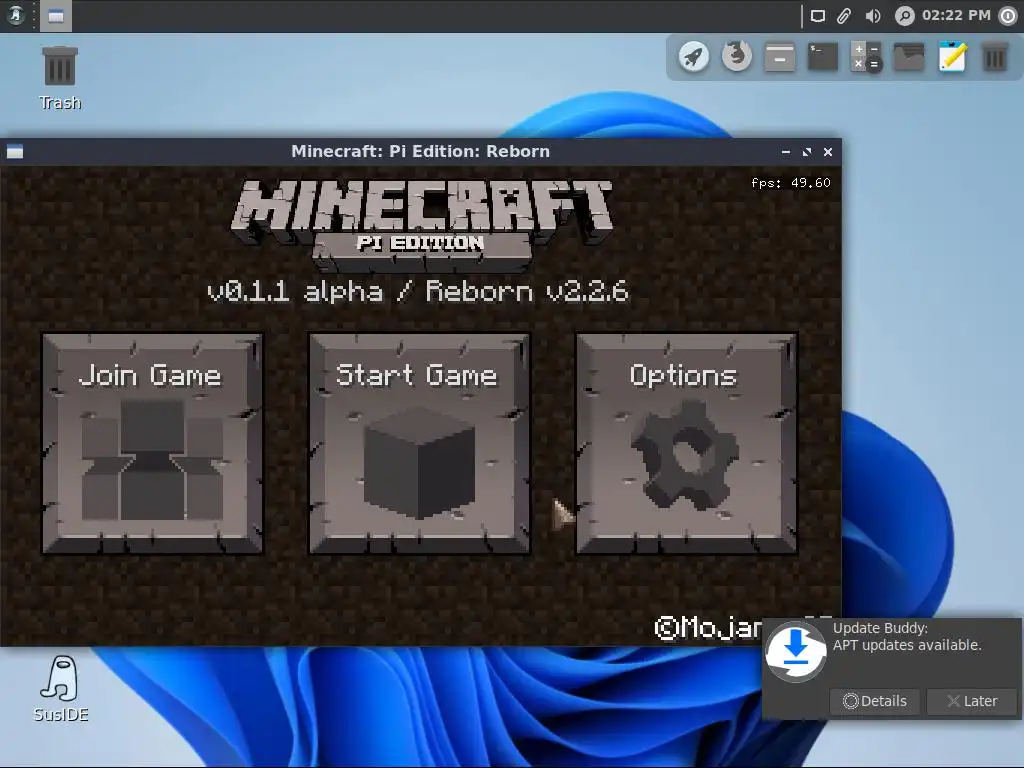Minimize the Minecraft Pi Edition window
This screenshot has width=1024, height=768.
pos(786,152)
